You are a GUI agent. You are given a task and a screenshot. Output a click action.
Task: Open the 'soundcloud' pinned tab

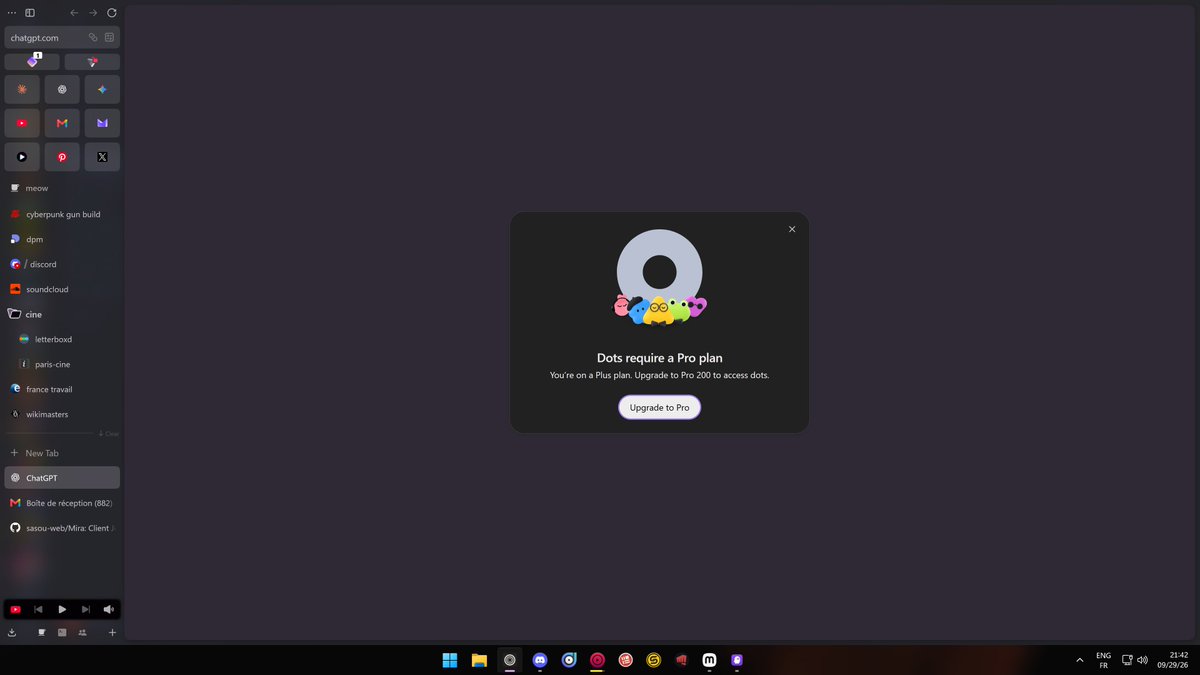(62, 289)
